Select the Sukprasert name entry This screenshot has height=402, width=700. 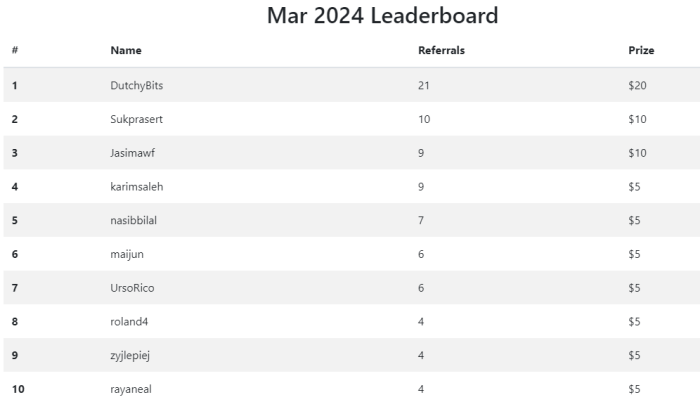click(x=136, y=119)
